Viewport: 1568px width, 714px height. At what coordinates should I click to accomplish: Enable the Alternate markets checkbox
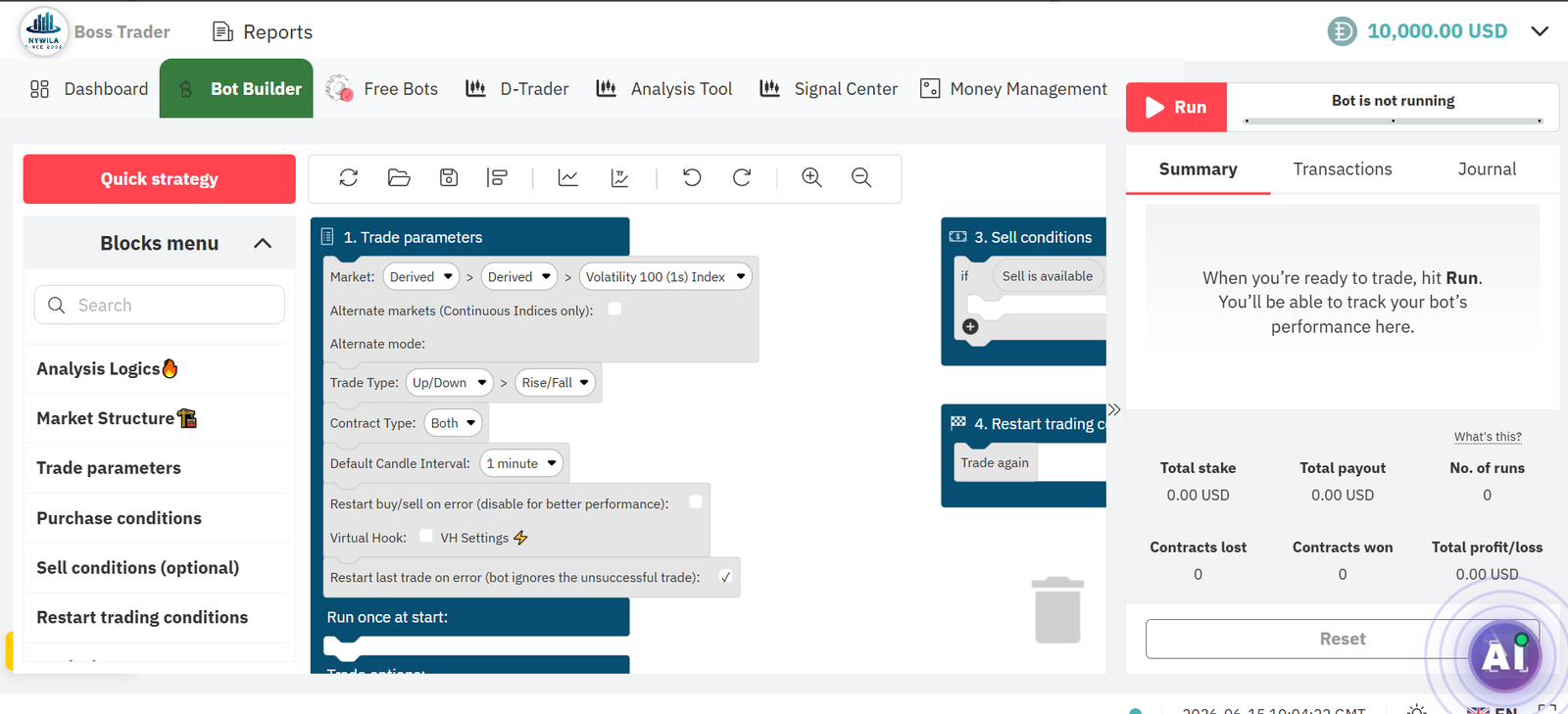[614, 309]
